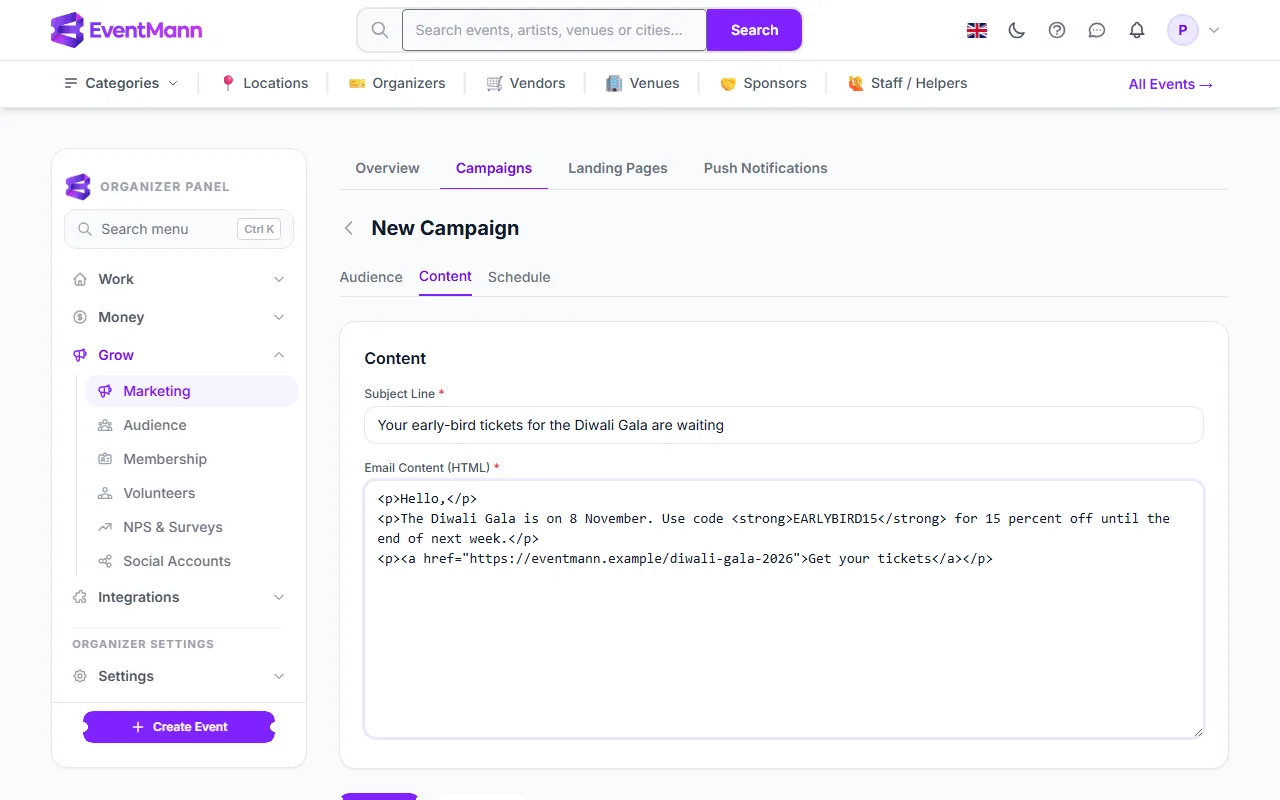Open the Categories dropdown
Viewport: 1280px width, 800px height.
pos(121,83)
